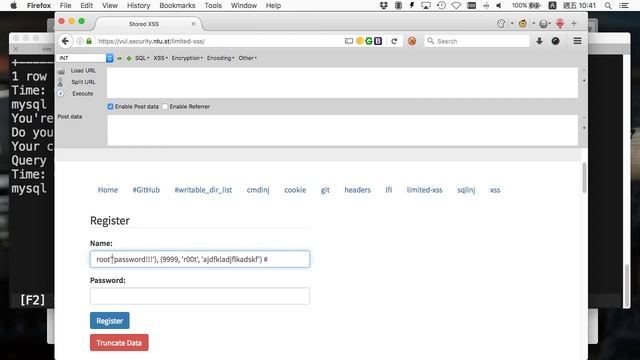Image resolution: width=640 pixels, height=360 pixels.
Task: Follow the Home navigation link
Action: (108, 190)
